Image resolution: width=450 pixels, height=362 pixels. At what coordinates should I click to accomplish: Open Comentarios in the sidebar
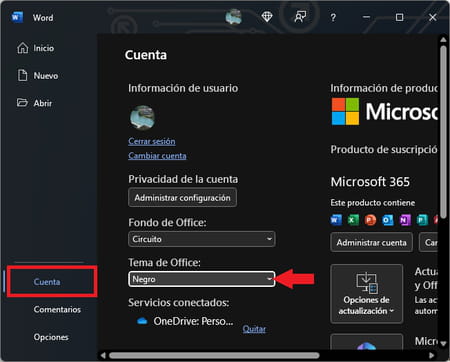click(x=57, y=310)
